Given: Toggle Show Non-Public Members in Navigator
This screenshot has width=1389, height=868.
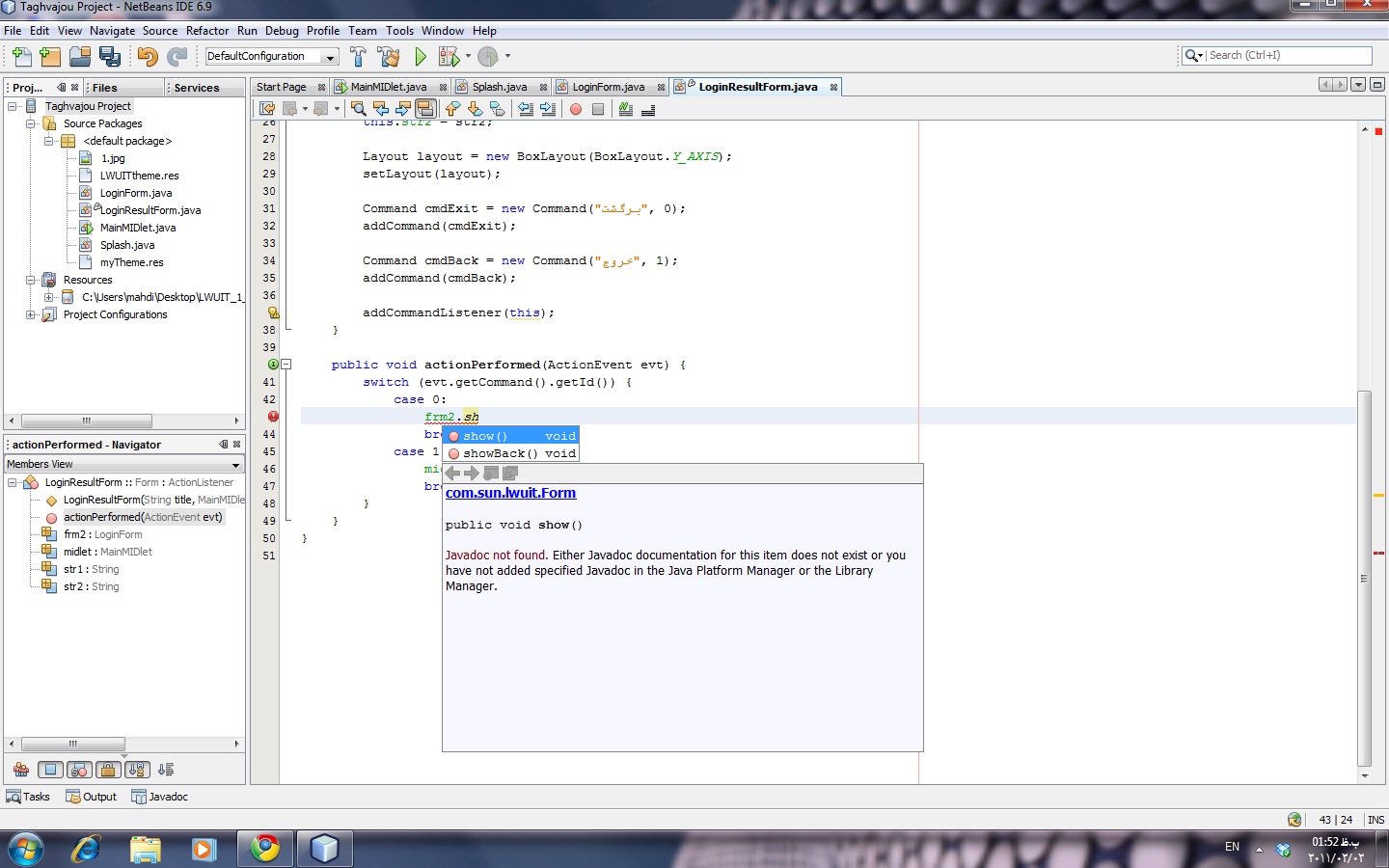Looking at the screenshot, I should (x=108, y=770).
